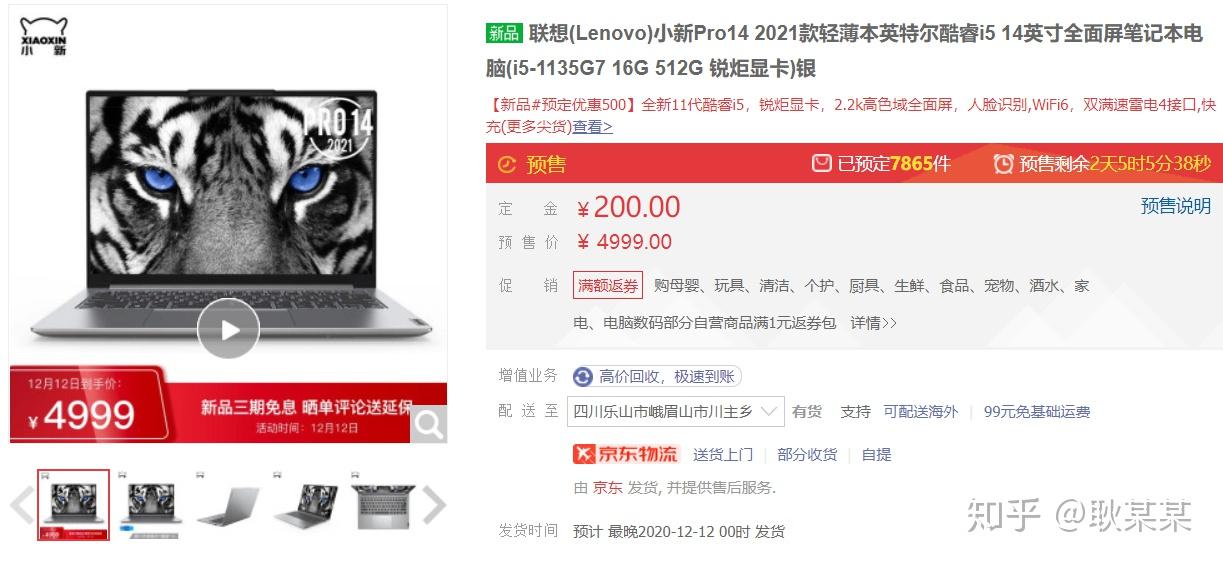Show next thumbnails with the right arrow

tap(433, 505)
